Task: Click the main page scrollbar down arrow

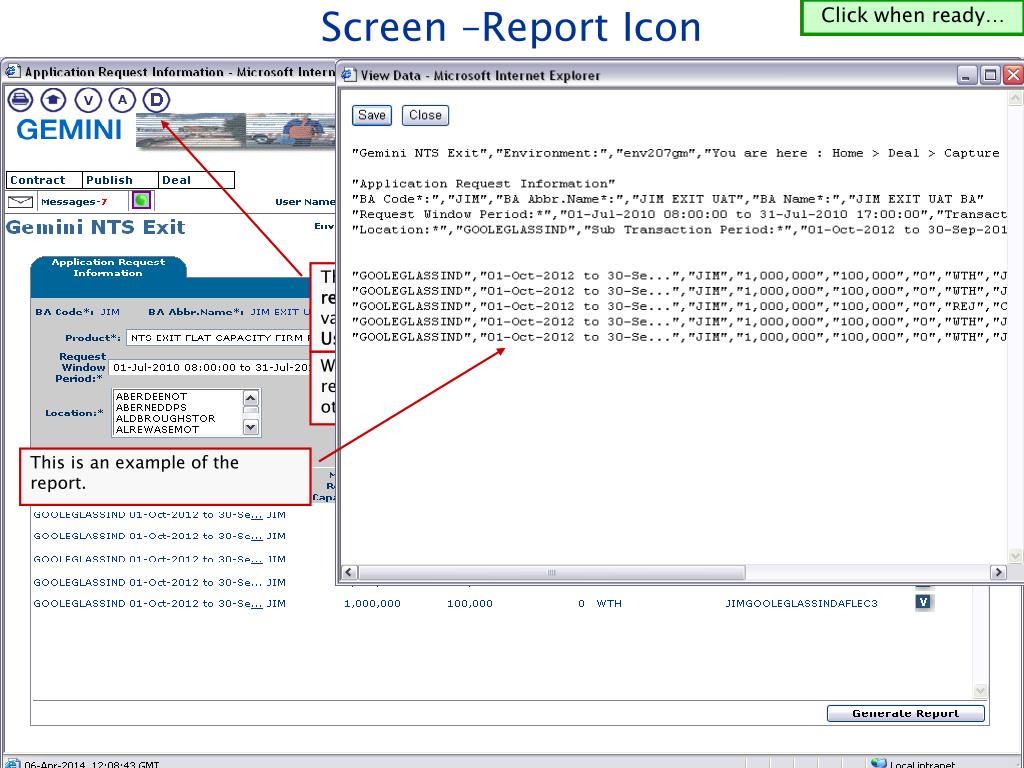Action: click(x=980, y=690)
